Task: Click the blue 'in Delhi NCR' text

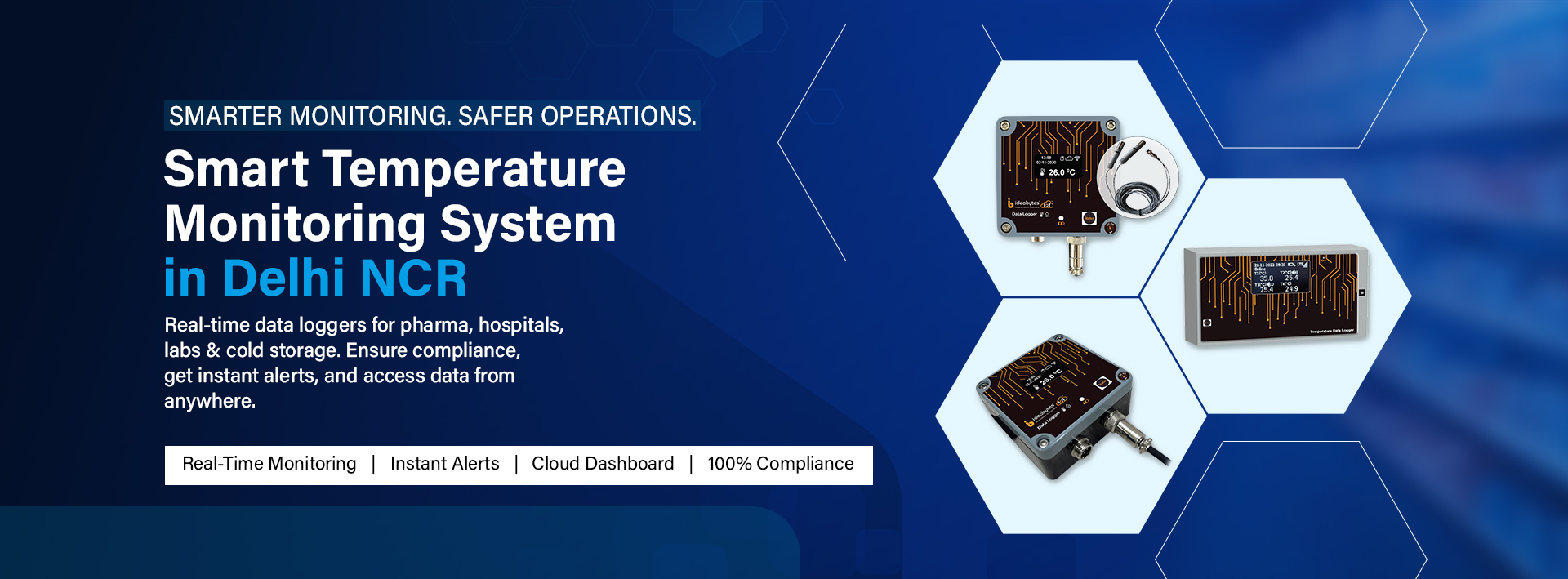Action: 315,278
